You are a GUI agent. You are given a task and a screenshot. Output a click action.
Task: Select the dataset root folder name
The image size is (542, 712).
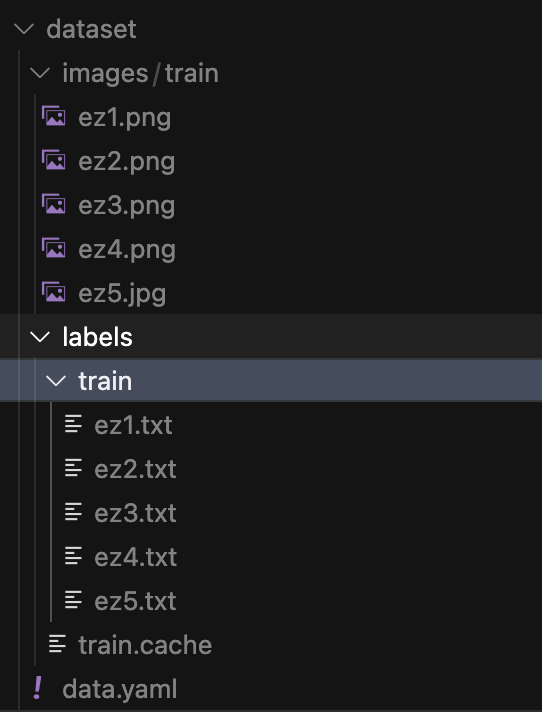coord(91,29)
